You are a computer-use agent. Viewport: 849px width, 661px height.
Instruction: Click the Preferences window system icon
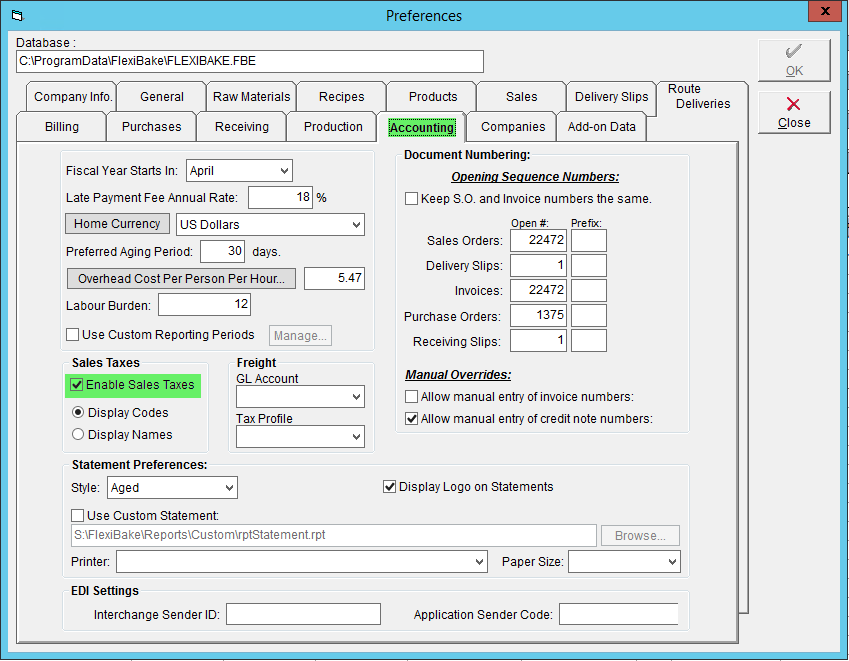click(x=17, y=16)
